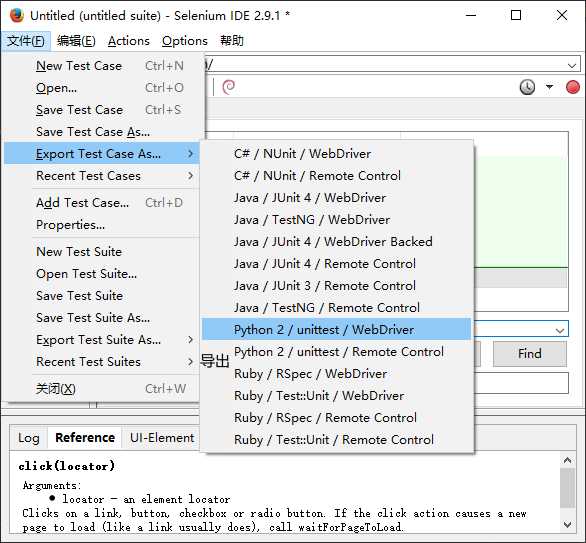Export as Java / TestNG / Remote Control
Screen dimensions: 586x543
point(337,308)
